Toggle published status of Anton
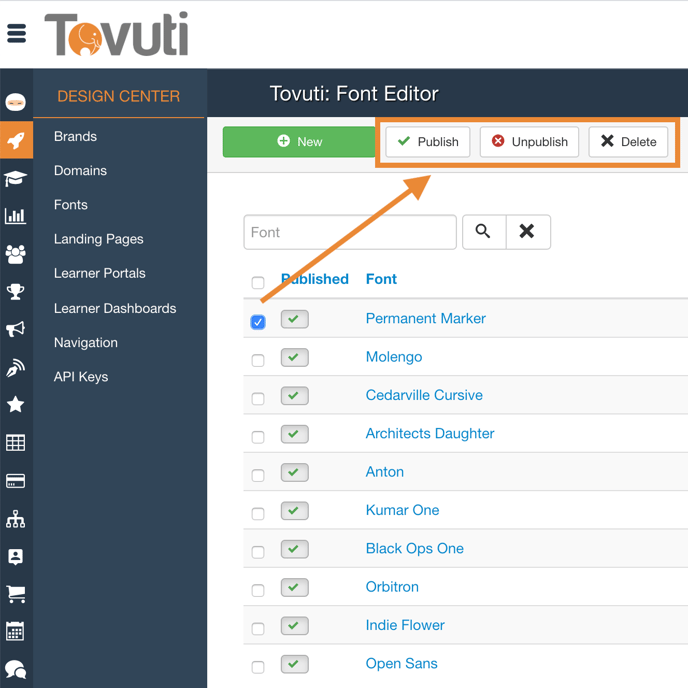688x688 pixels. [x=294, y=472]
